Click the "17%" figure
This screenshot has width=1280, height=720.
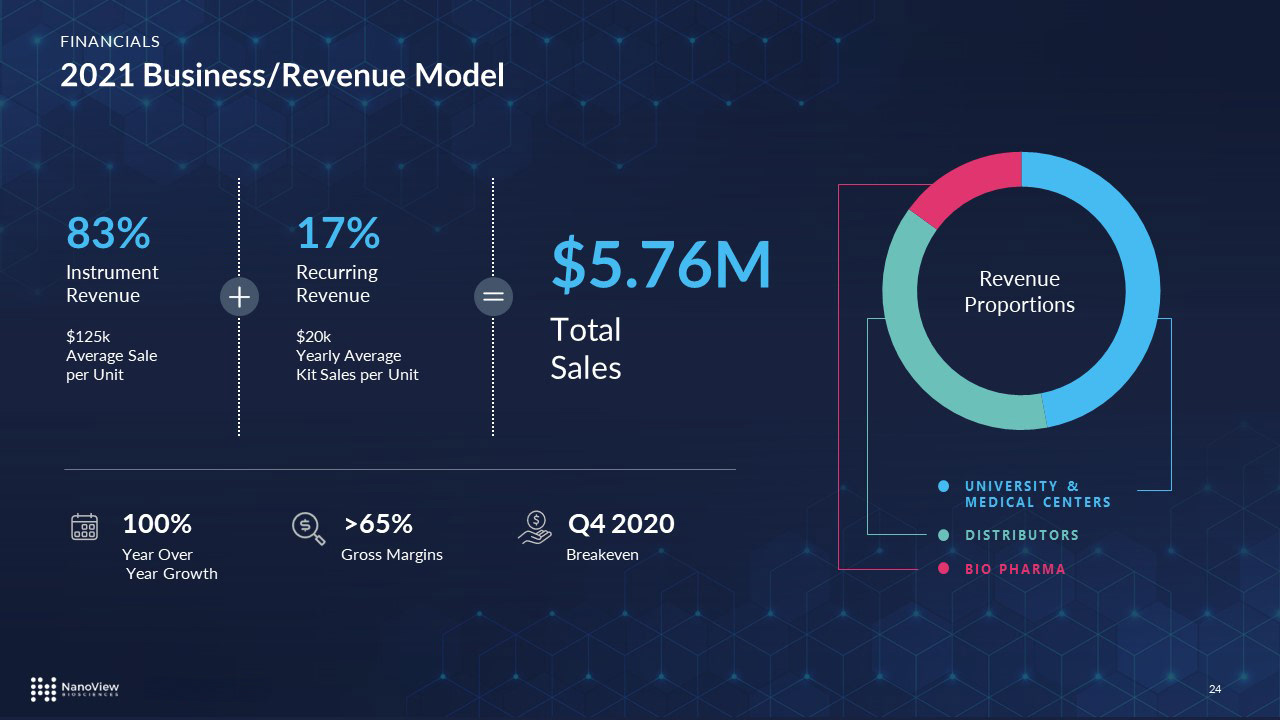coord(338,233)
